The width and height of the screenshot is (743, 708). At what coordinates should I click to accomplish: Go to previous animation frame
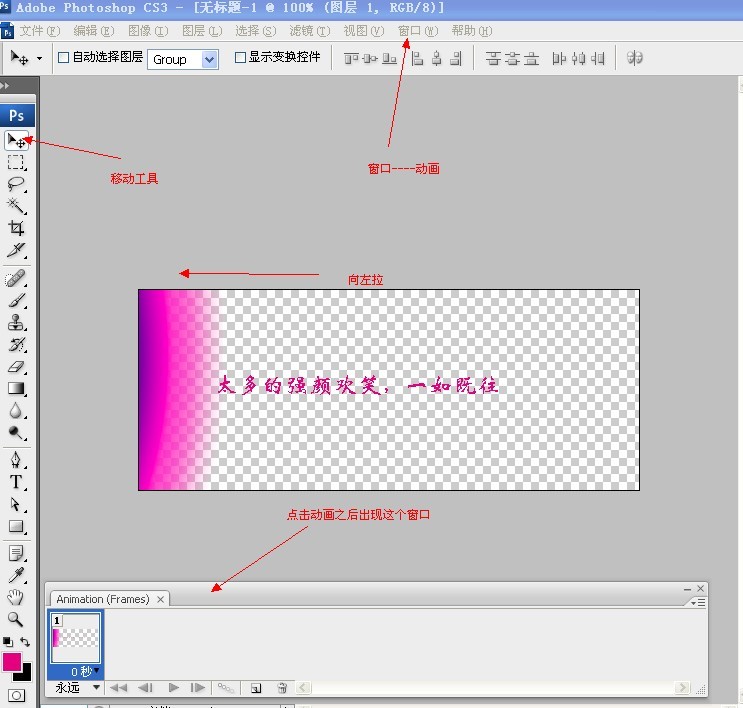(x=145, y=688)
